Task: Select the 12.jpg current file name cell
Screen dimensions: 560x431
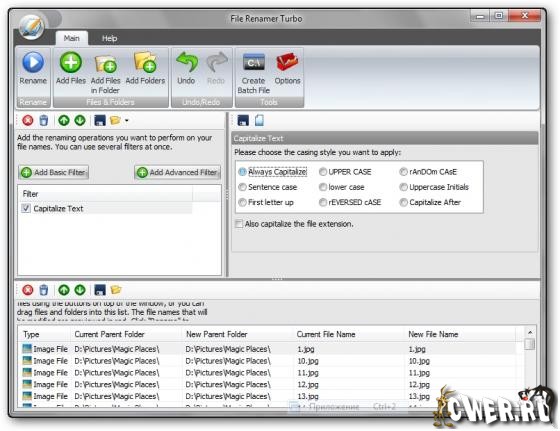Action: [x=308, y=385]
